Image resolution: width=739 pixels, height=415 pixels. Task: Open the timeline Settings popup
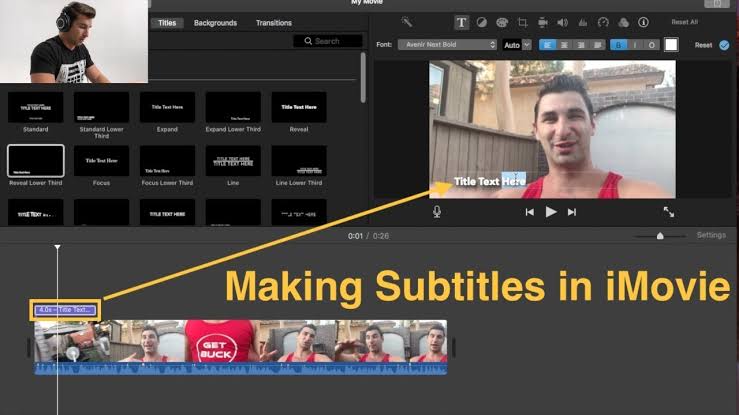pos(711,235)
